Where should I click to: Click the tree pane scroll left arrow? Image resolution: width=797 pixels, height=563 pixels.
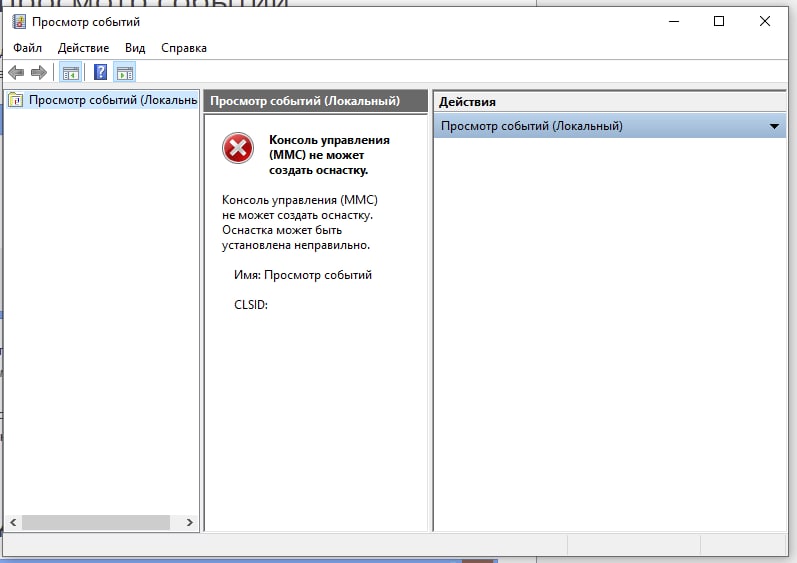13,522
